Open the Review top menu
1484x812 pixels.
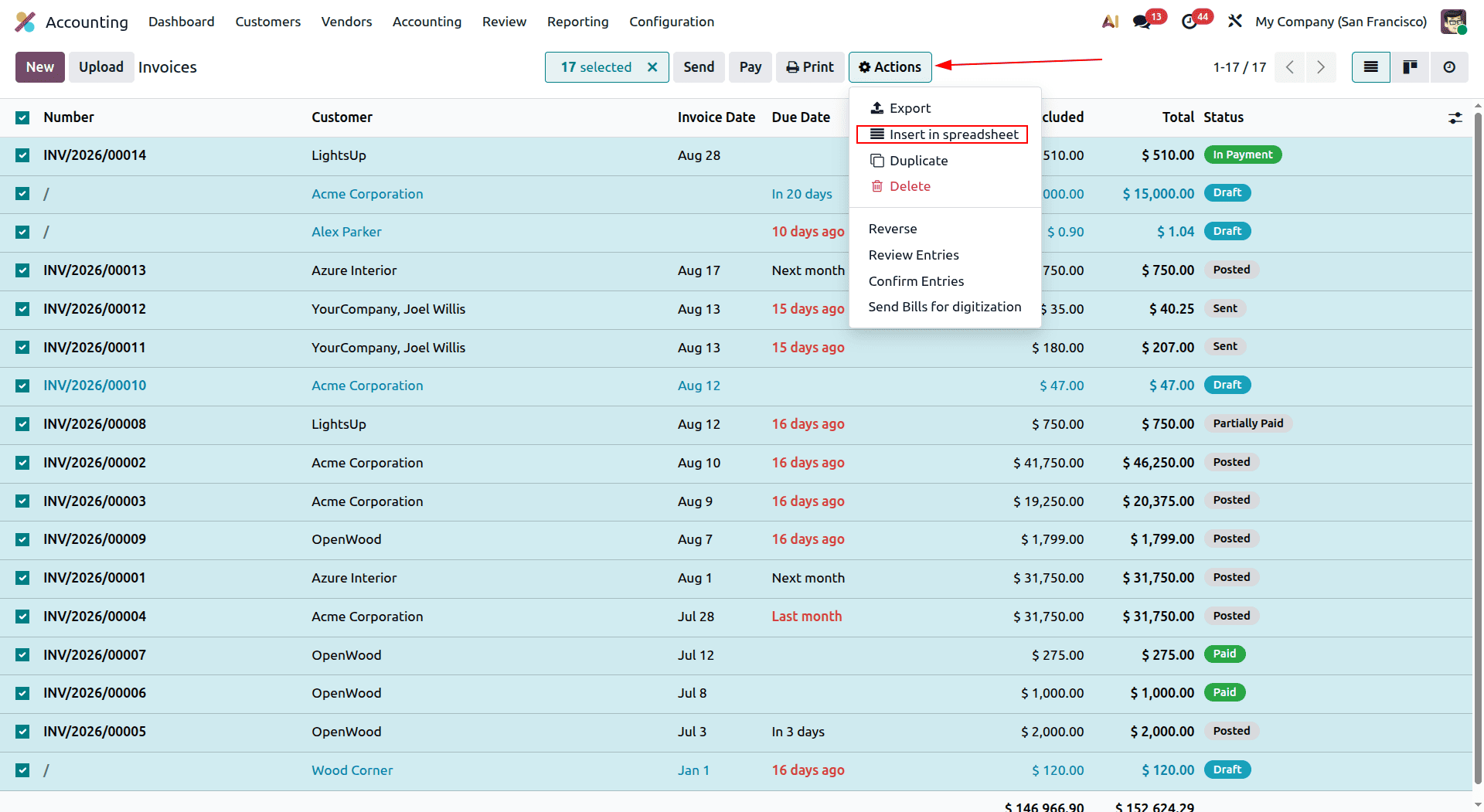[504, 22]
